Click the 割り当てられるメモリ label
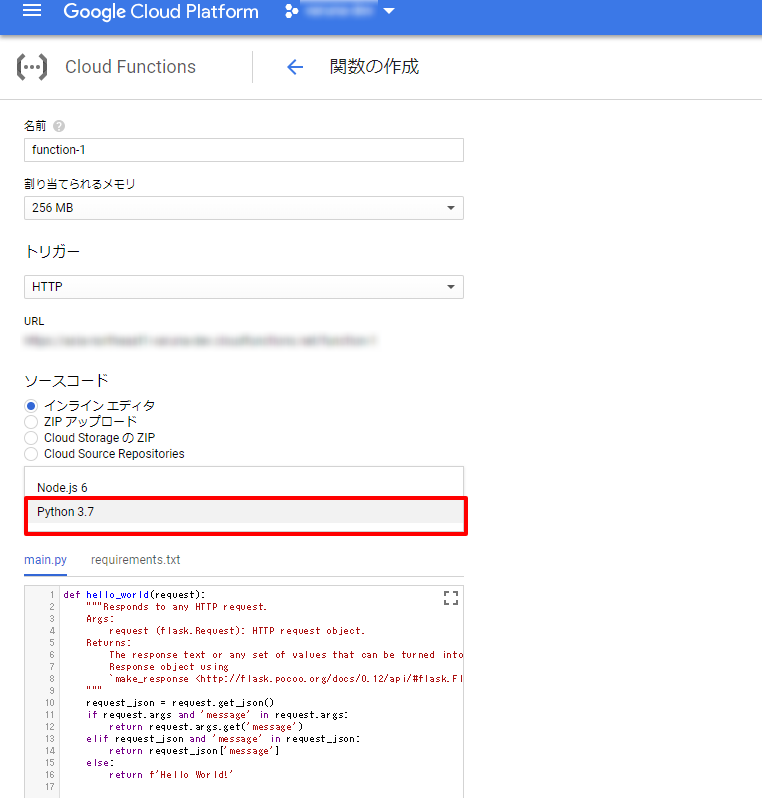The image size is (762, 798). pos(79,184)
